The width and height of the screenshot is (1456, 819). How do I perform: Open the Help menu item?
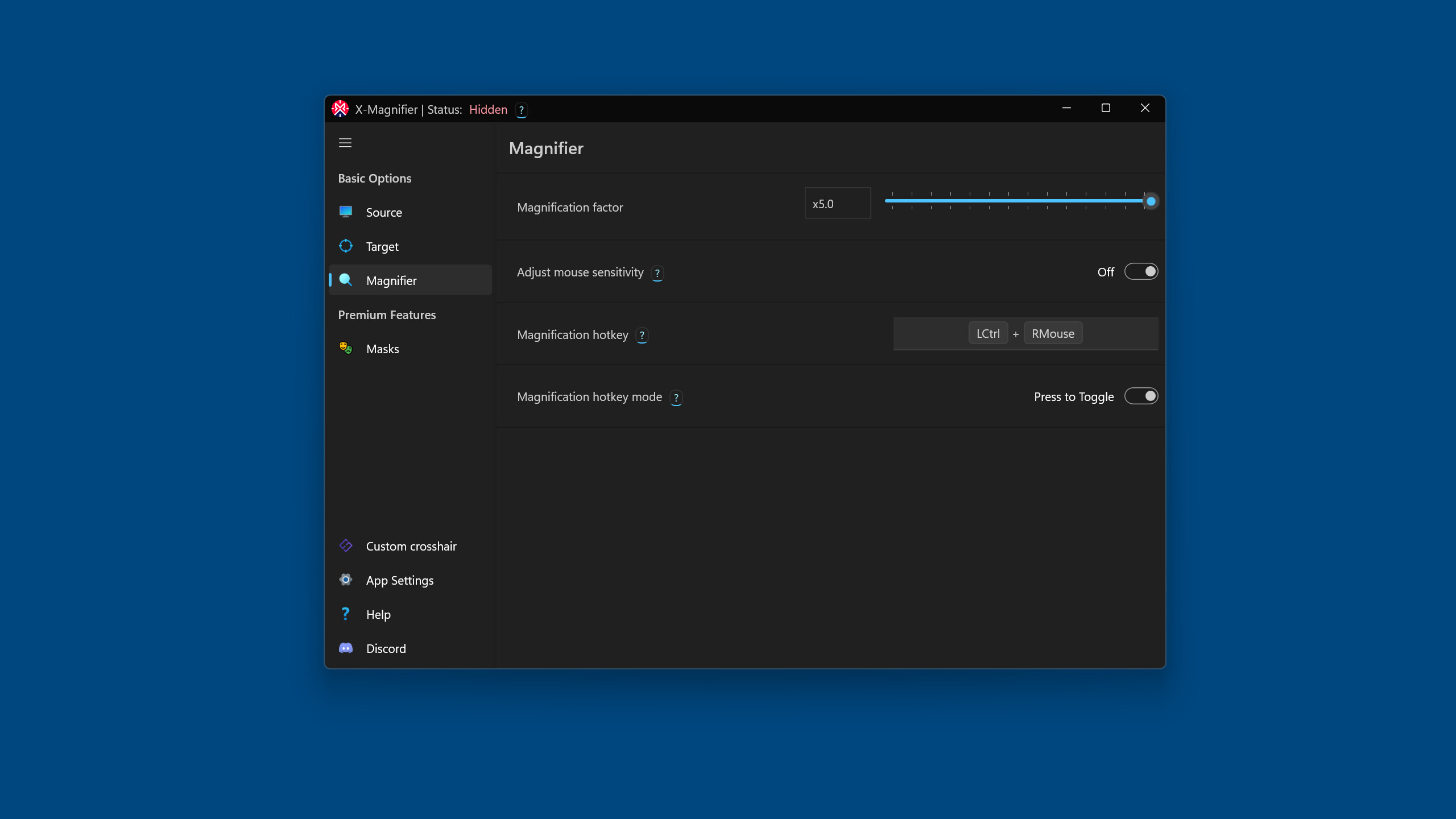pos(378,614)
